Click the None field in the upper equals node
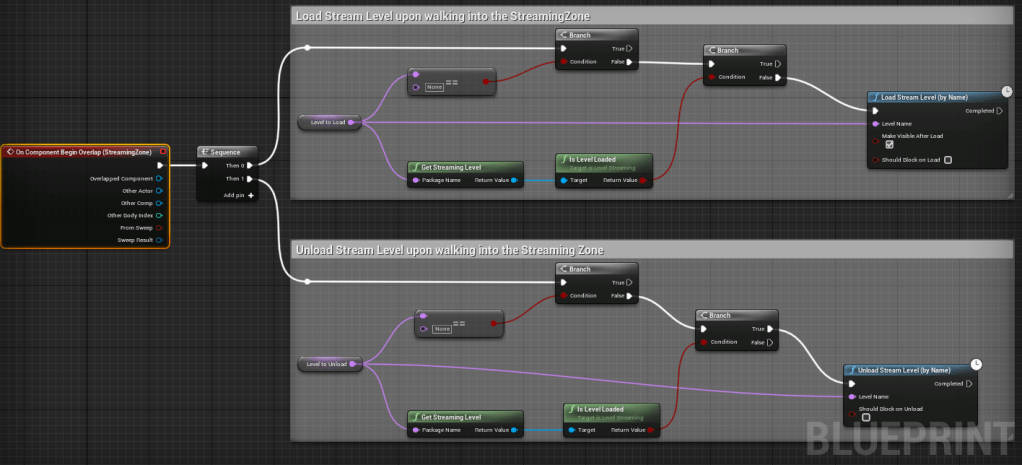The width and height of the screenshot is (1022, 465). pyautogui.click(x=434, y=87)
